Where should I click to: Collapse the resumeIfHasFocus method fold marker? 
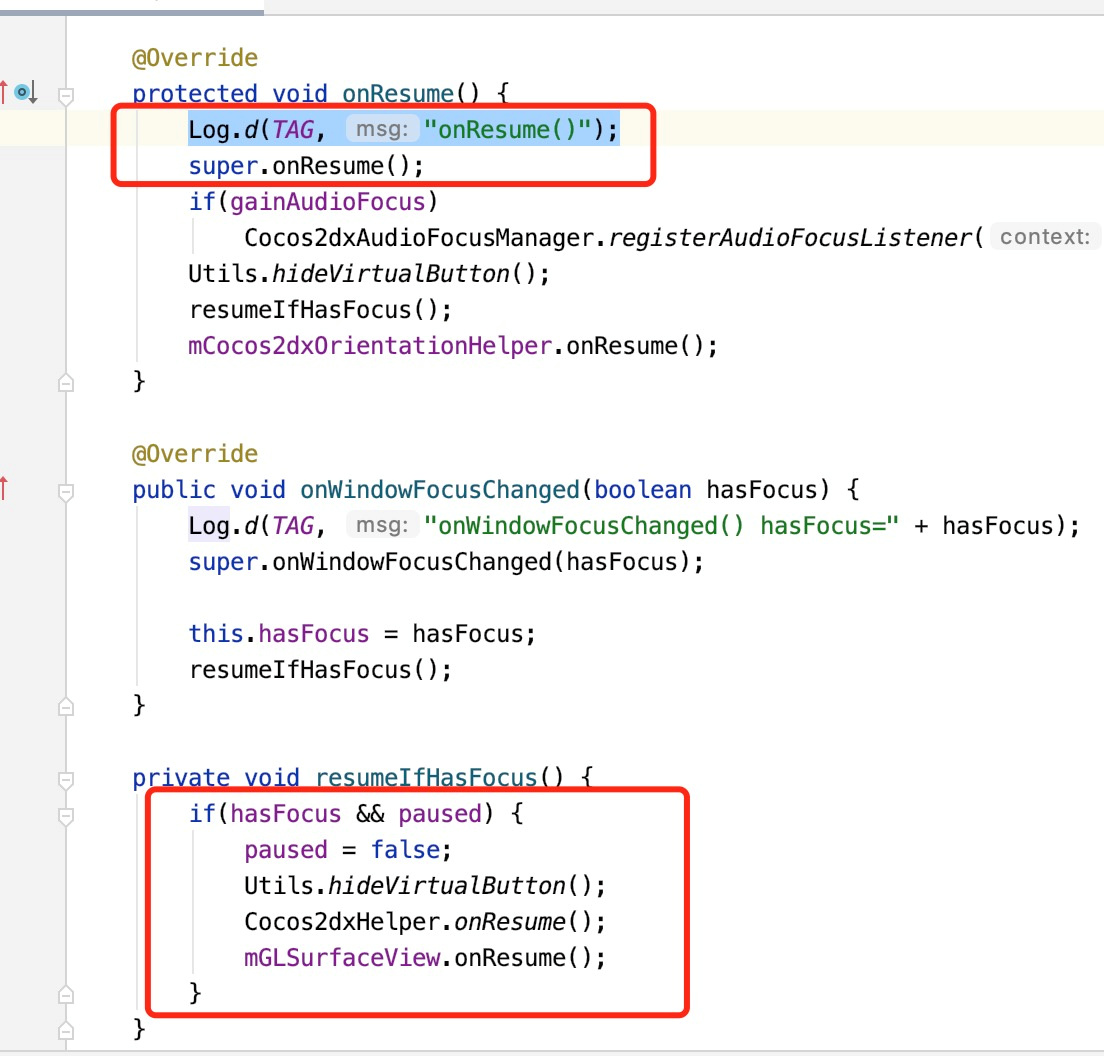click(x=65, y=780)
